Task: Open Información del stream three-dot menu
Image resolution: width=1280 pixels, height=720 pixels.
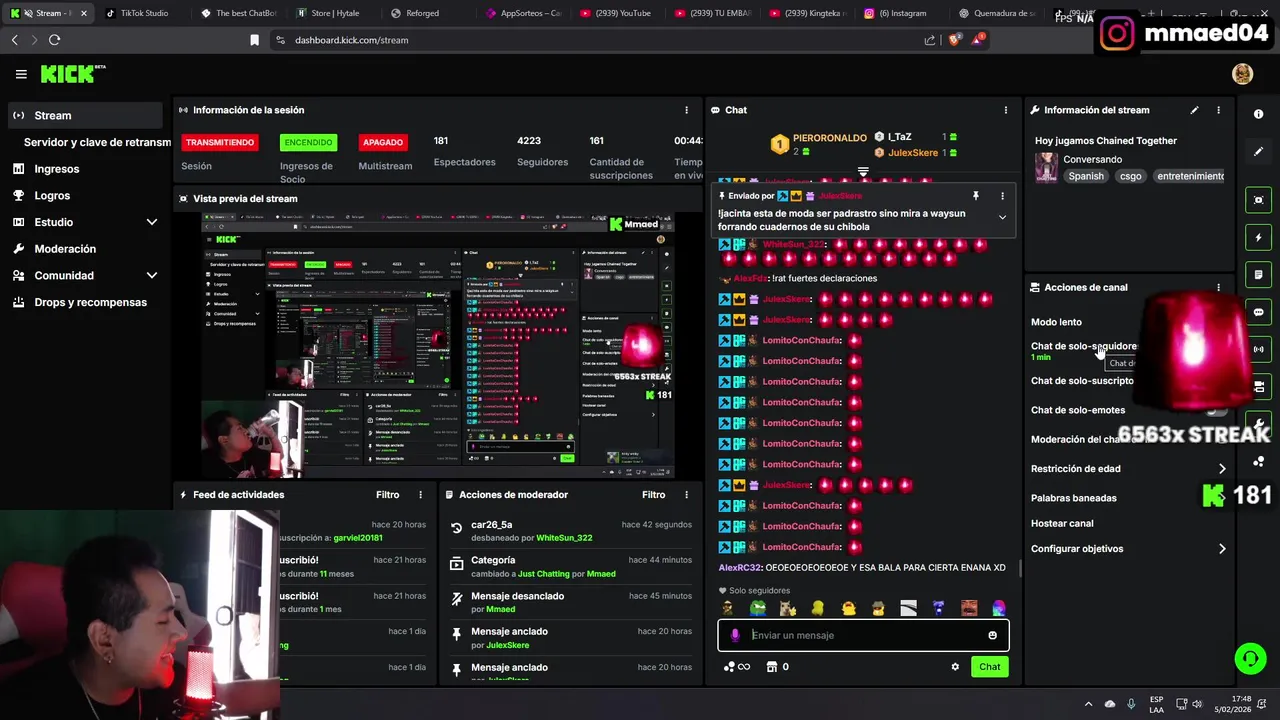Action: click(x=1218, y=110)
